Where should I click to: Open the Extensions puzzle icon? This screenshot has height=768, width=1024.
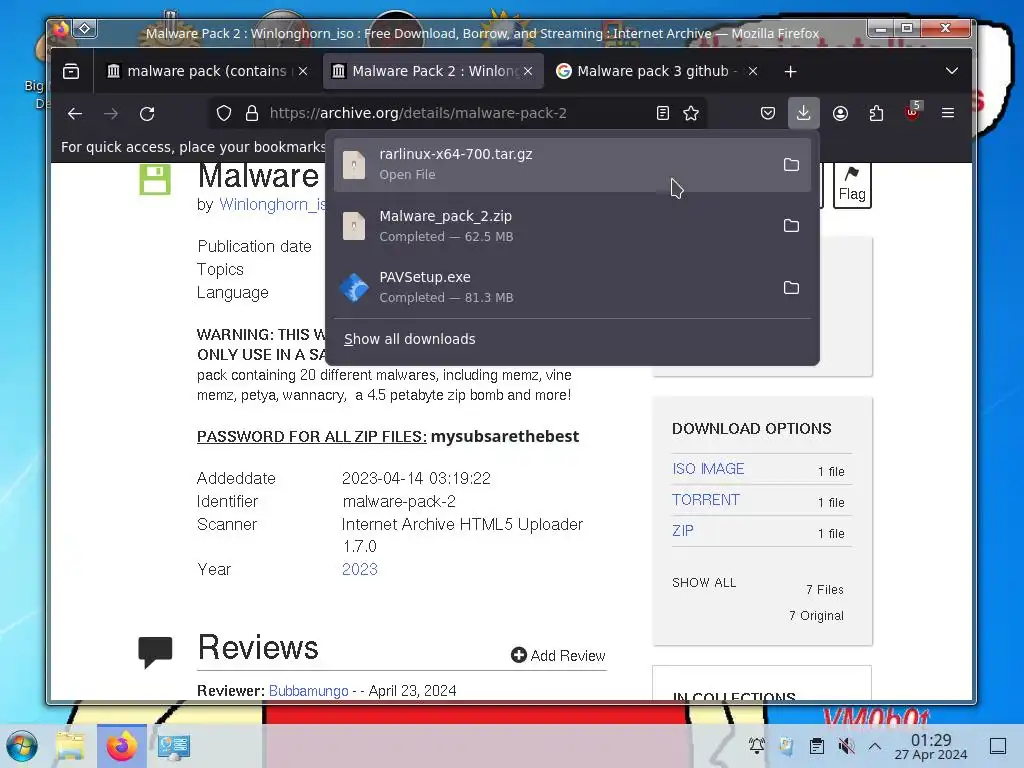[876, 114]
